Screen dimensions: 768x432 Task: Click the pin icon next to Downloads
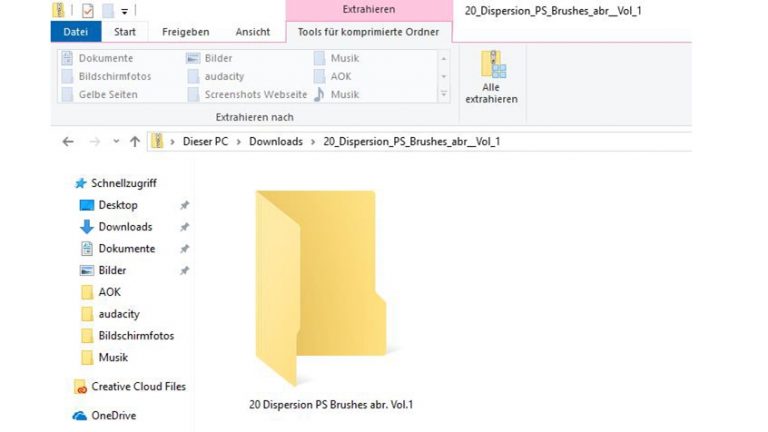(x=184, y=227)
